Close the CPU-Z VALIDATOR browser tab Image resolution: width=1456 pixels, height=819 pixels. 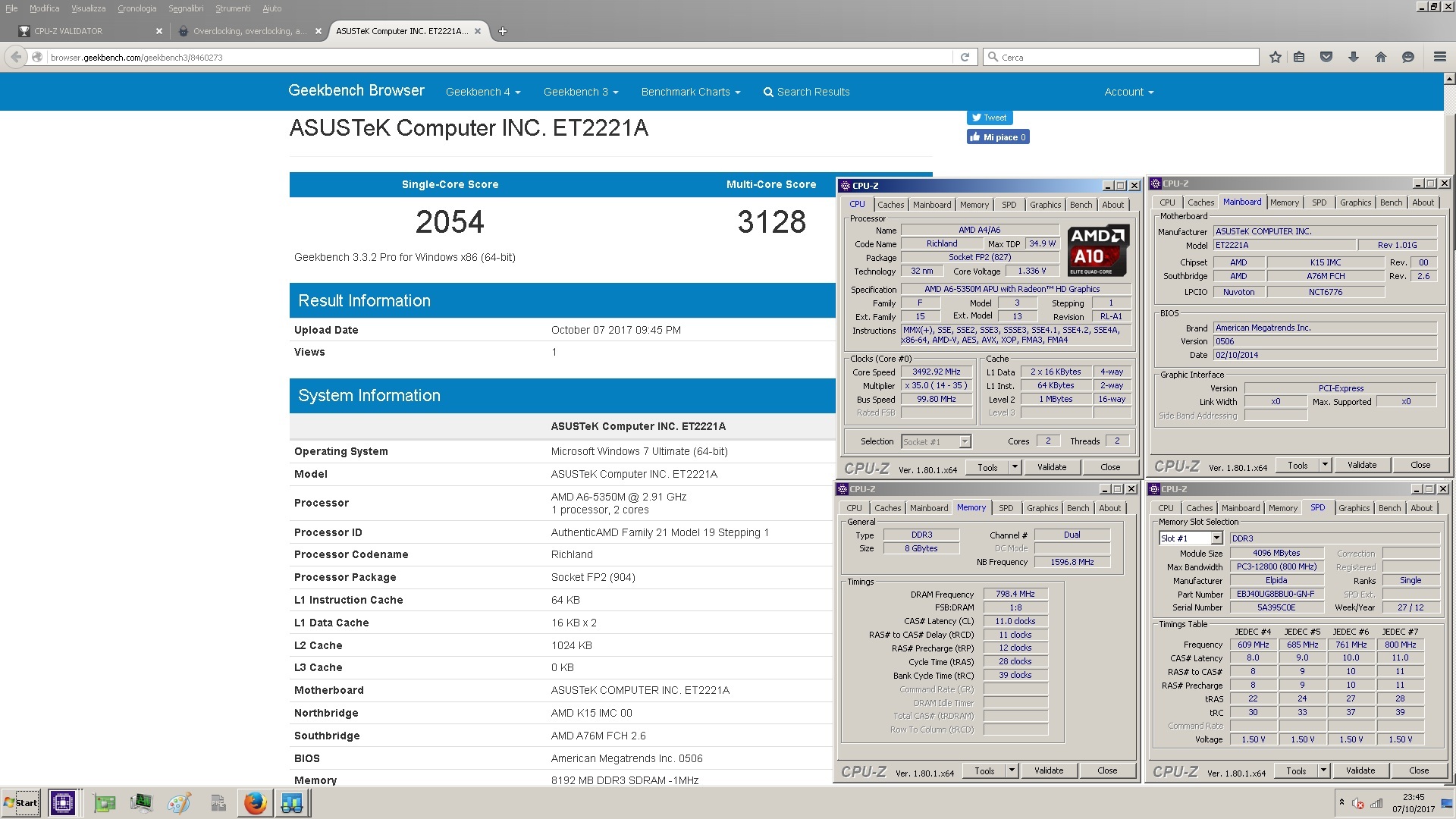click(x=159, y=31)
